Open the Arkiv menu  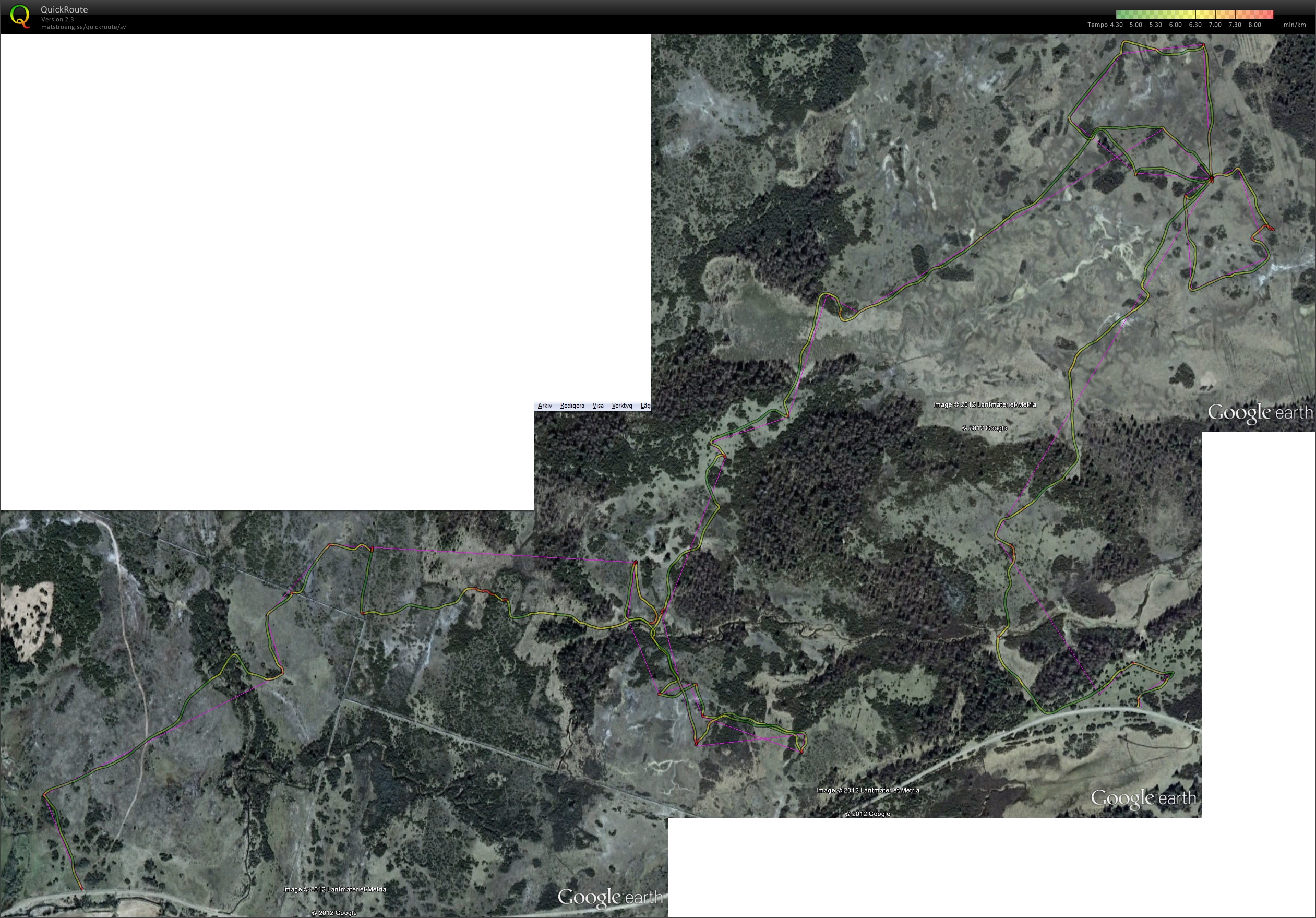(x=545, y=406)
